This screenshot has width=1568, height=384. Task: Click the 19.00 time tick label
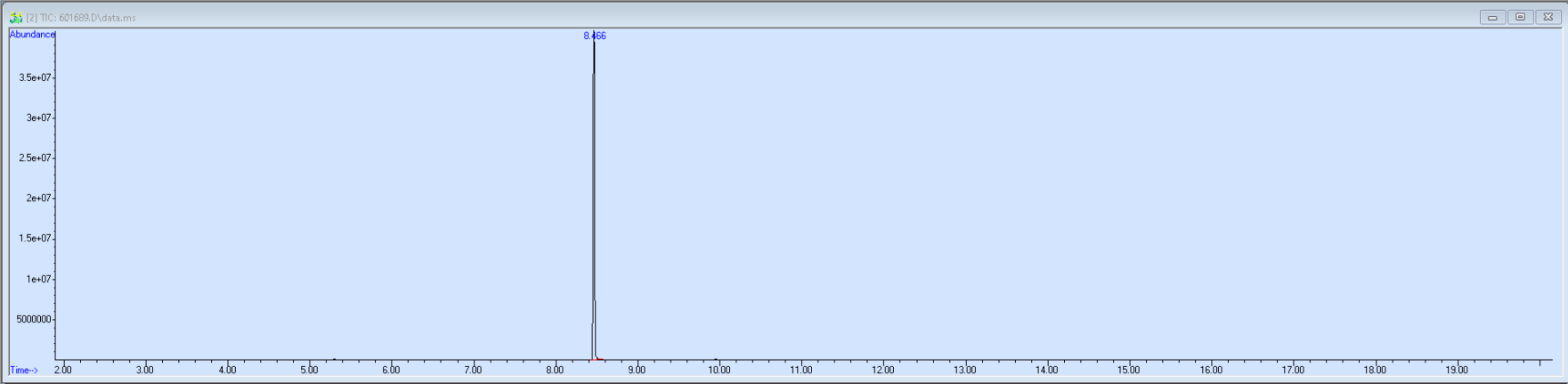click(x=1457, y=370)
